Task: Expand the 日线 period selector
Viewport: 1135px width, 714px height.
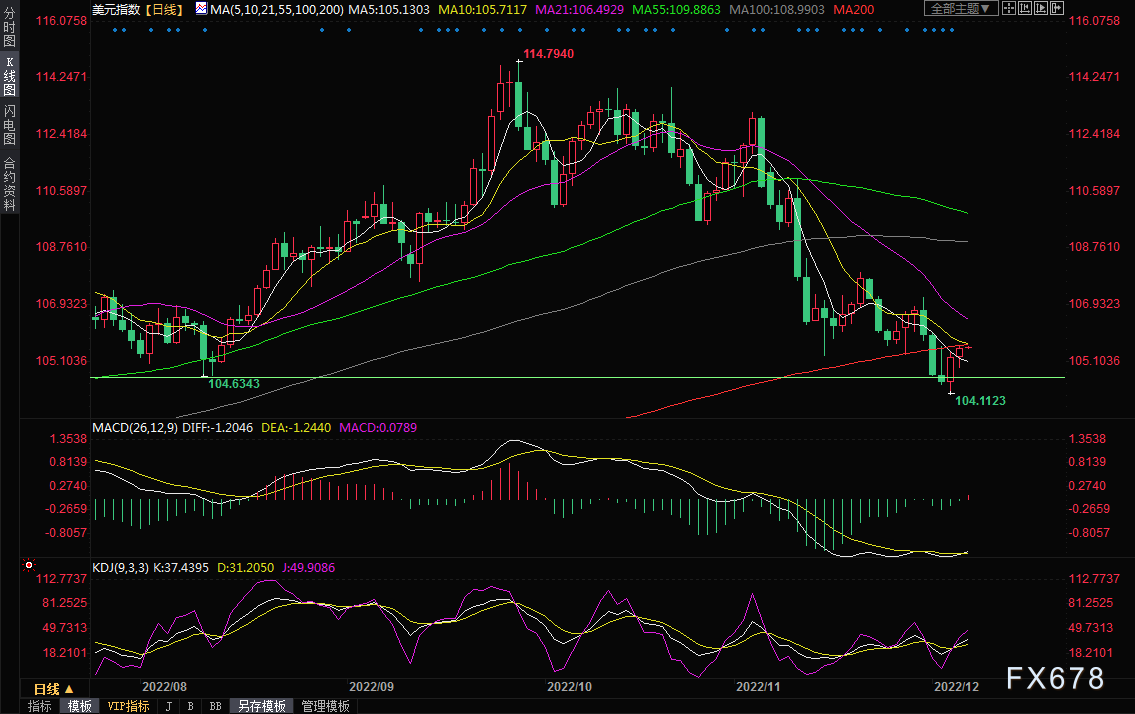Action: (x=53, y=688)
